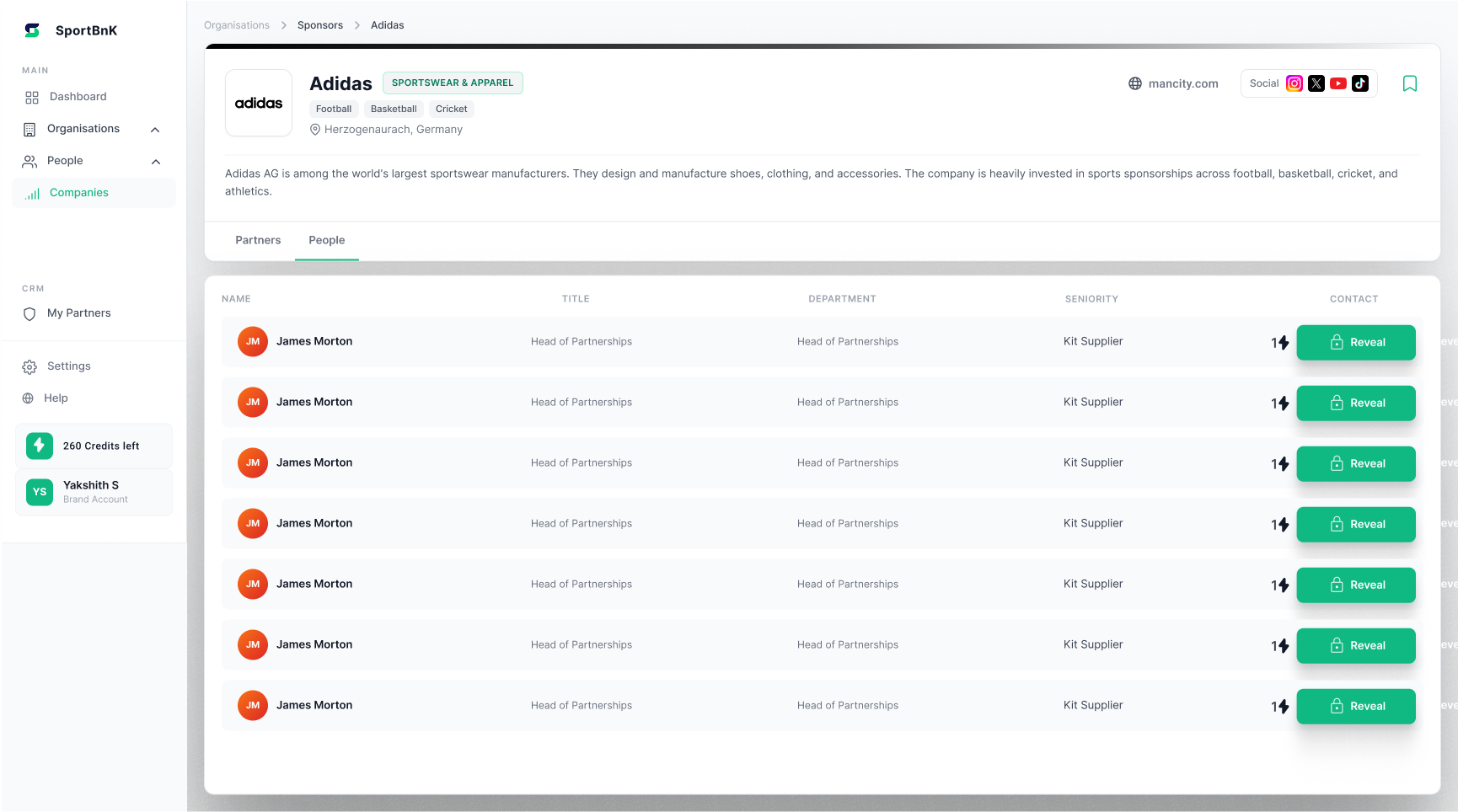Screen dimensions: 1458x812
Task: Open Dashboard from the sidebar
Action: tap(78, 97)
